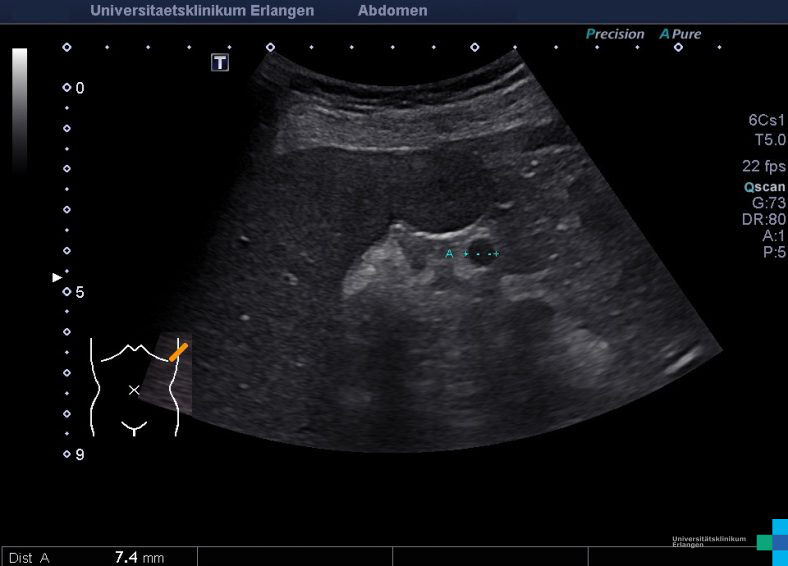
Task: Toggle the Qscan setting
Action: tap(764, 186)
